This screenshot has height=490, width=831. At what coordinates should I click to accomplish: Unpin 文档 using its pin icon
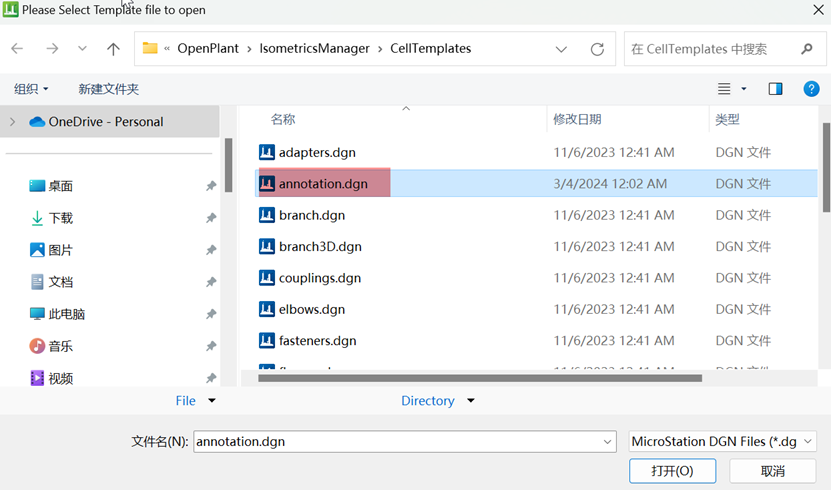coord(211,282)
